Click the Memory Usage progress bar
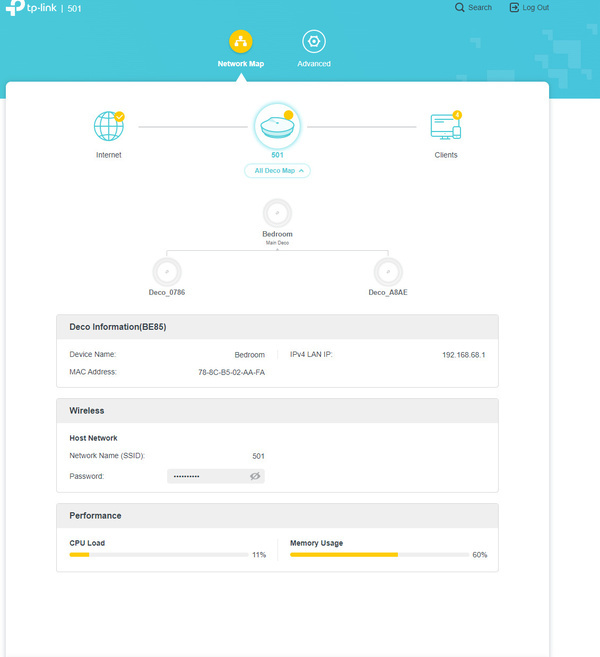This screenshot has height=657, width=600. 379,555
